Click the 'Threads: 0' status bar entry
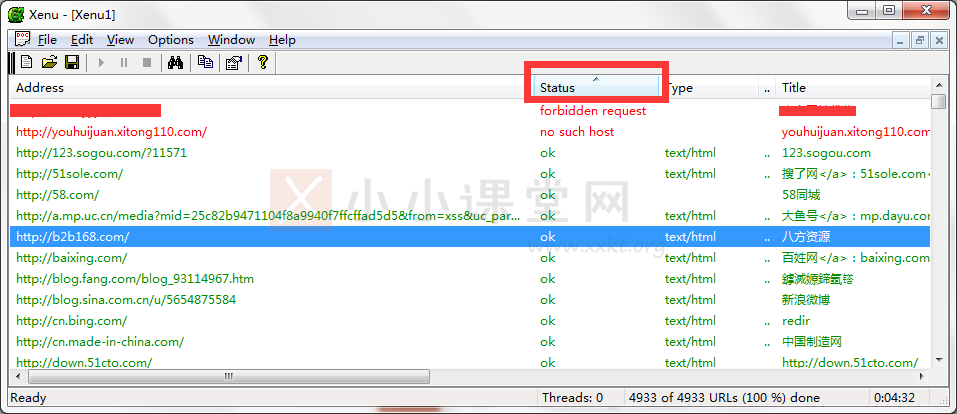This screenshot has height=414, width=957. pyautogui.click(x=572, y=398)
